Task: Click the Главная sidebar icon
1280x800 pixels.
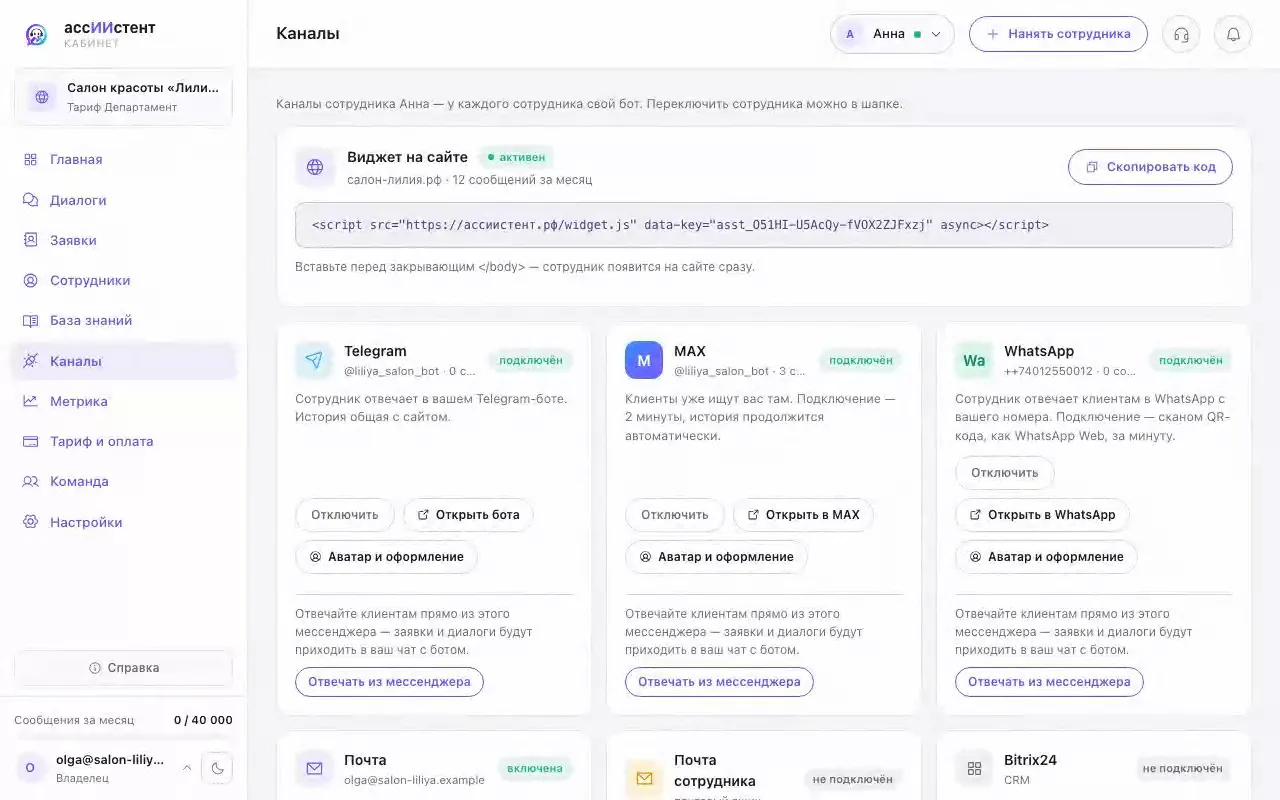Action: pyautogui.click(x=30, y=160)
